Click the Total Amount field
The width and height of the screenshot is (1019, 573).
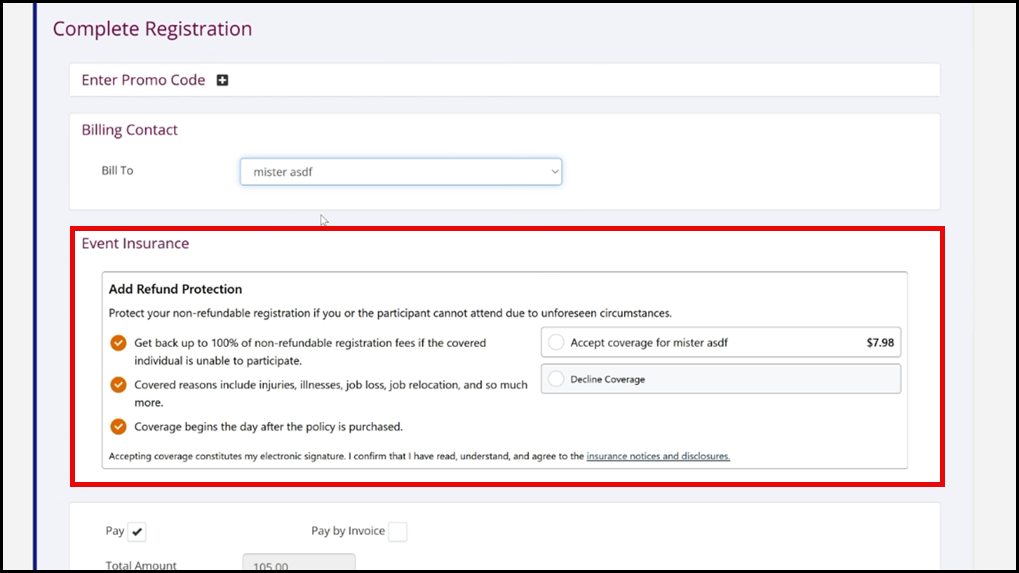pos(298,564)
